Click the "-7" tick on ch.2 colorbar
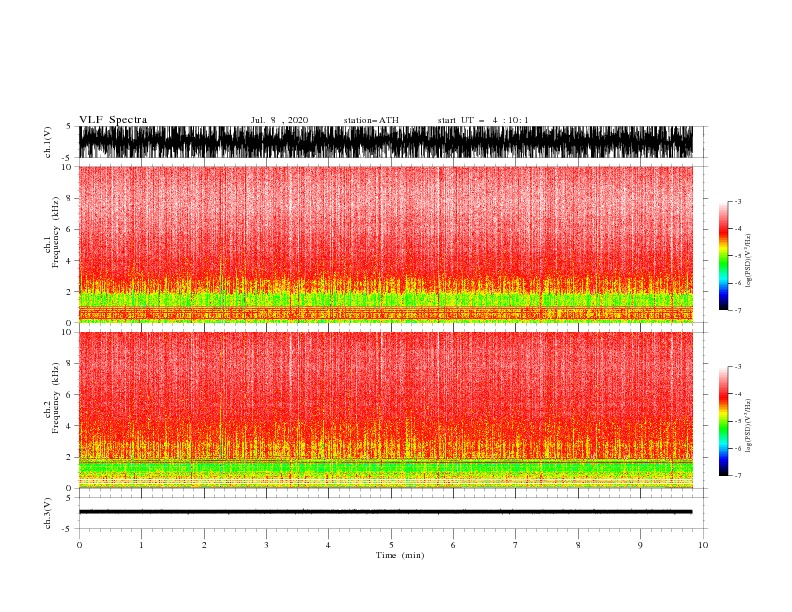This screenshot has width=792, height=612. click(738, 475)
